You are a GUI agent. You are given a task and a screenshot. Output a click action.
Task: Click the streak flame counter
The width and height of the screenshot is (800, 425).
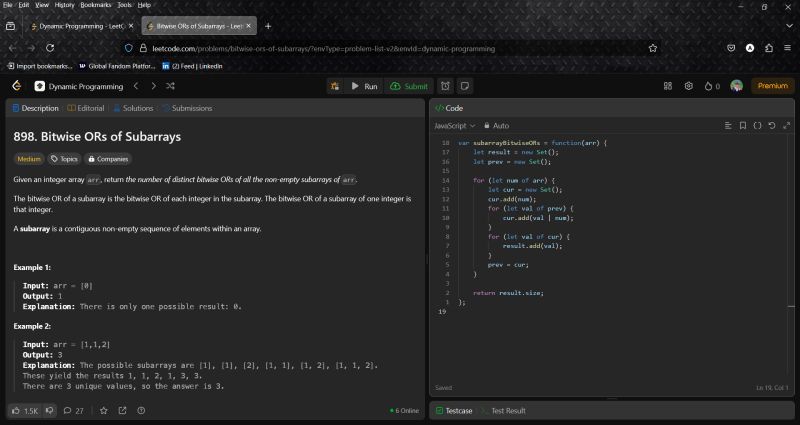pos(712,86)
